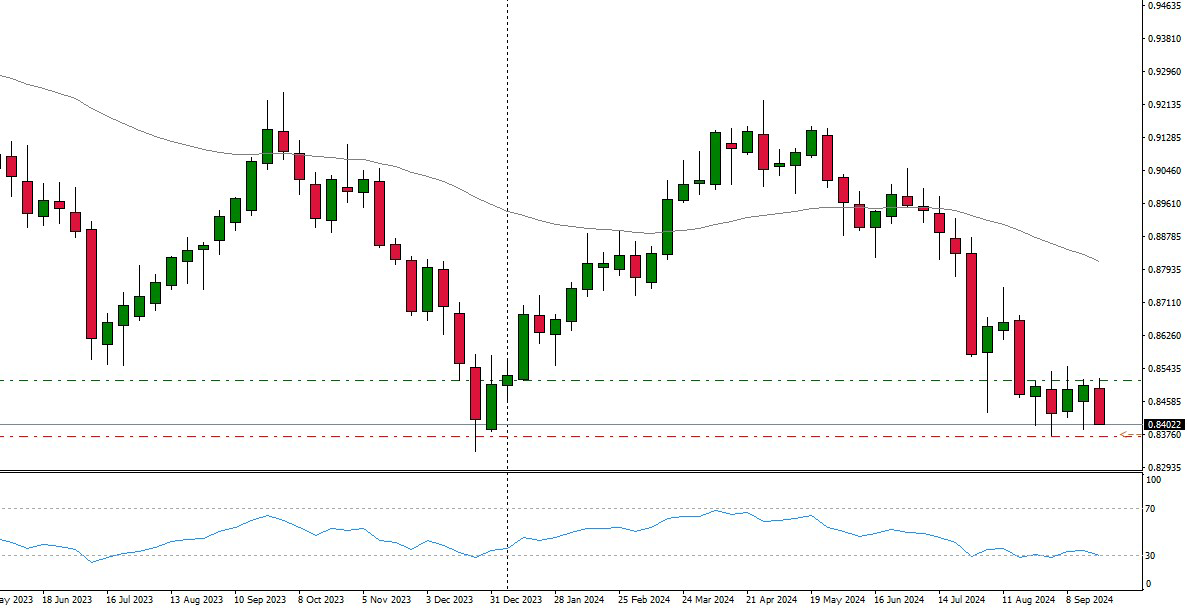This screenshot has width=1187, height=609.
Task: Click the 8 Sep 2024 date label
Action: pyautogui.click(x=1089, y=600)
